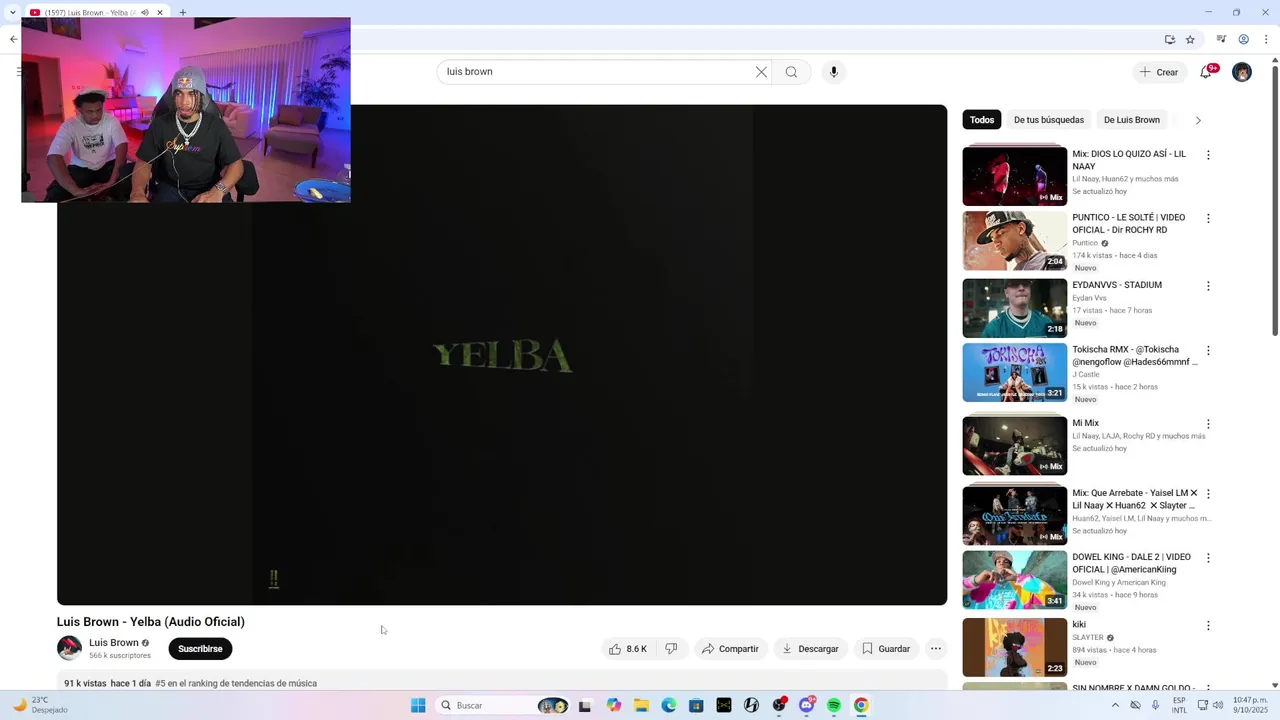Viewport: 1280px width, 720px height.
Task: Save the video with Guardar
Action: [886, 649]
